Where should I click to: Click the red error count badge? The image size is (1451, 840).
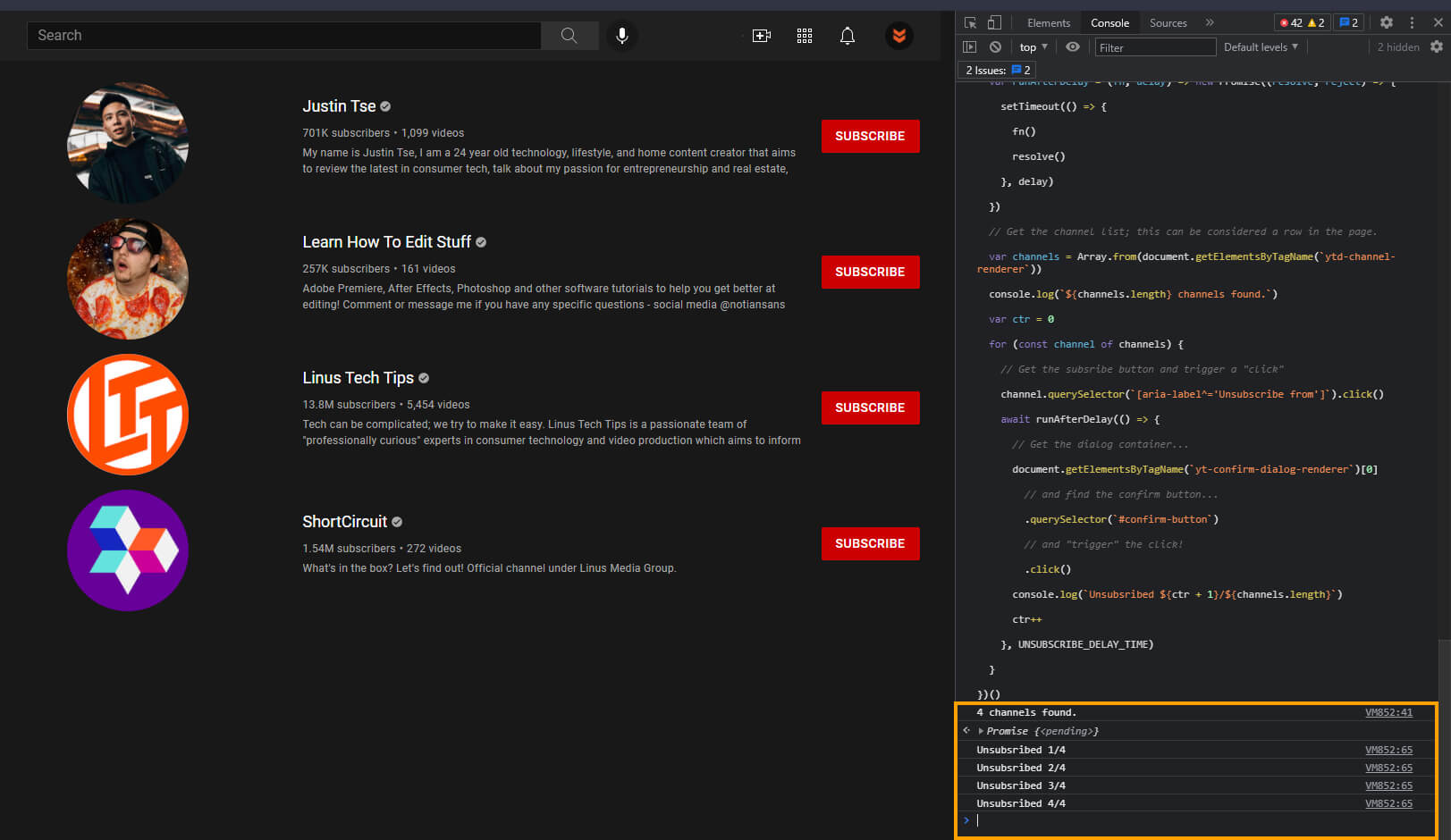[1290, 22]
